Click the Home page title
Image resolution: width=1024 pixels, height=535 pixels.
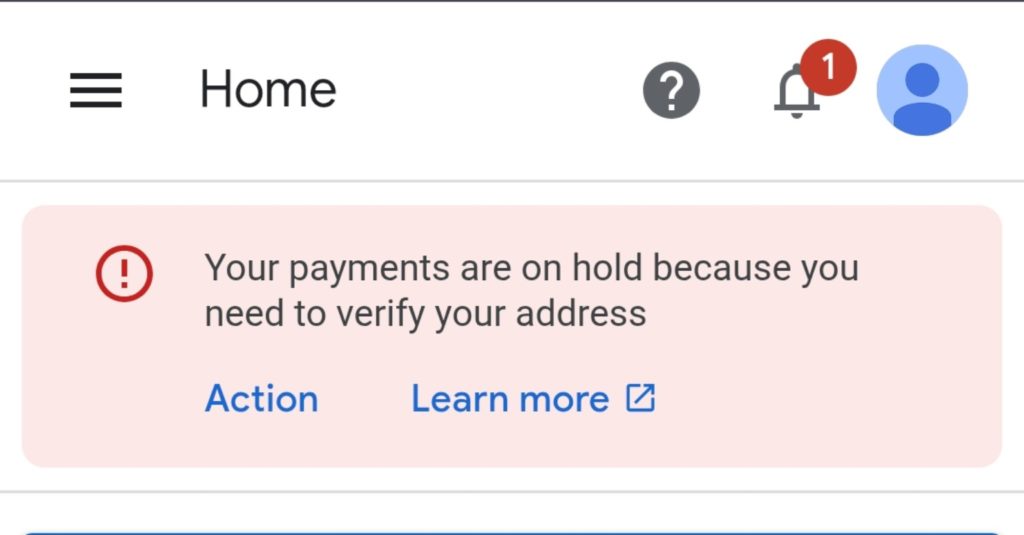coord(268,90)
